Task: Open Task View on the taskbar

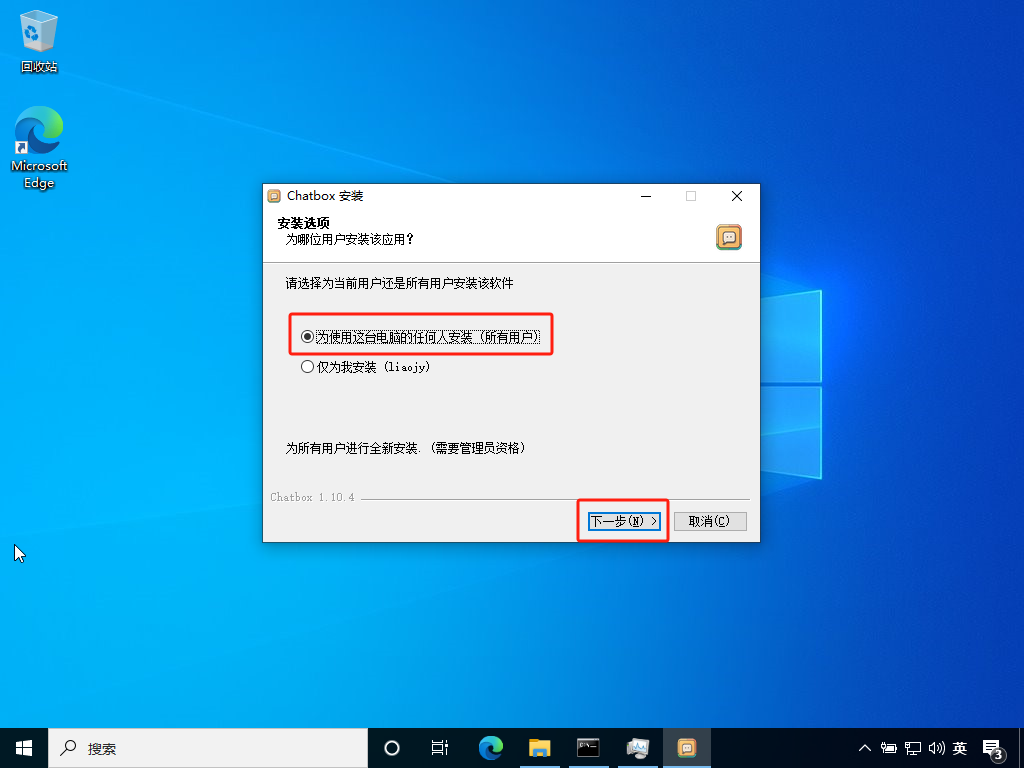Action: pyautogui.click(x=440, y=748)
